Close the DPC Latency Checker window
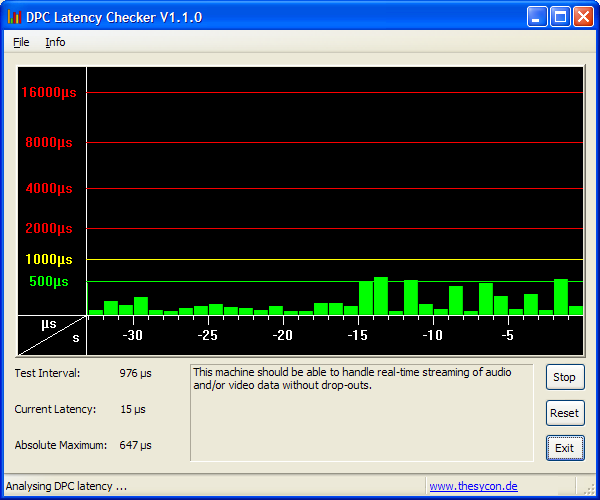This screenshot has width=600, height=500. click(x=583, y=17)
